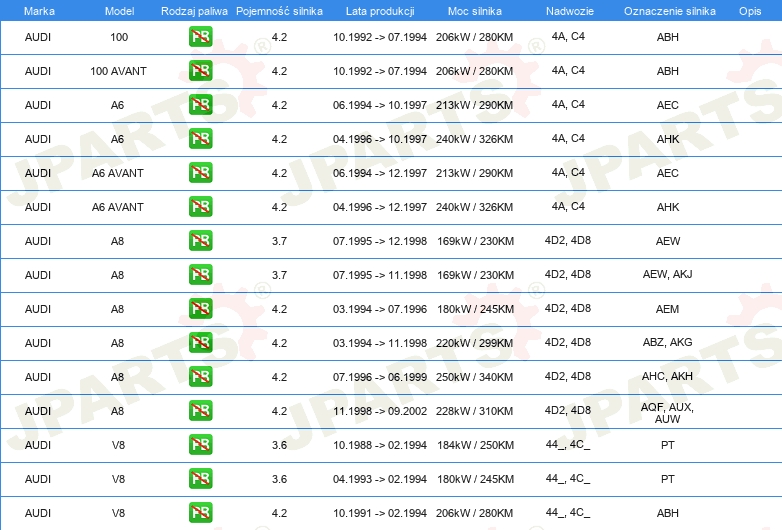
Task: Click body code '4D2, 4D8' in the AEM row
Action: coord(568,308)
